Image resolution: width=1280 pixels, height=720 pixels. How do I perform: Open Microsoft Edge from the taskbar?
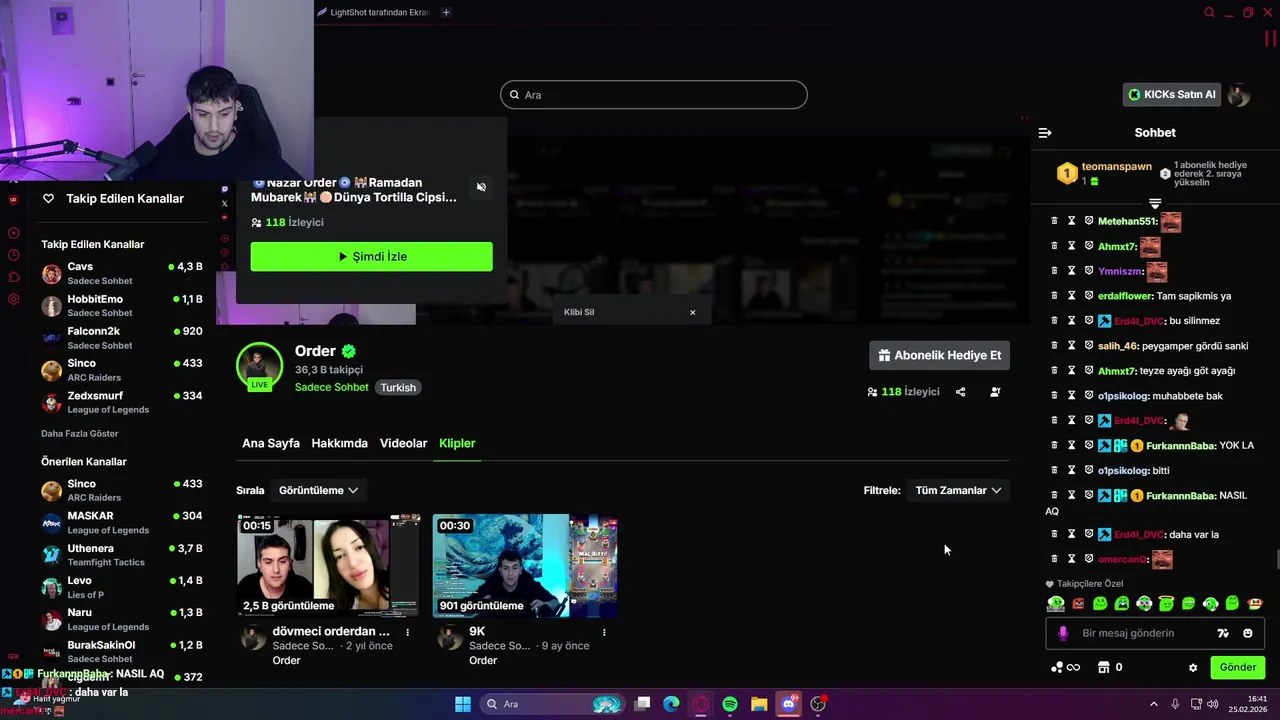click(x=672, y=704)
